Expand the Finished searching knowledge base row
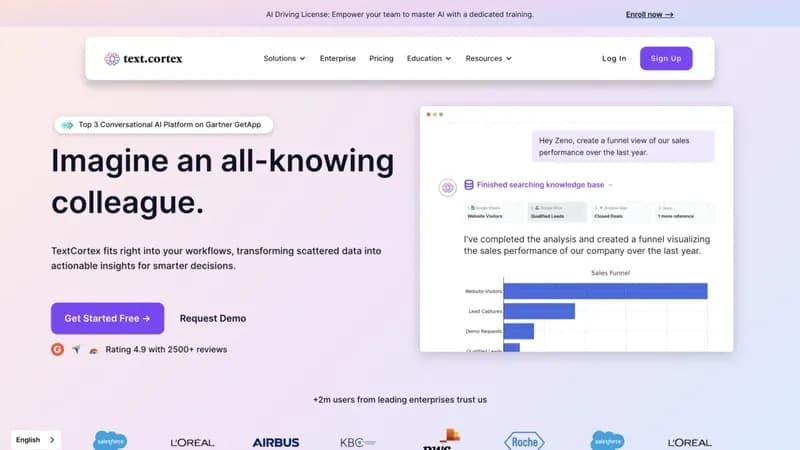This screenshot has width=800, height=450. pyautogui.click(x=538, y=185)
